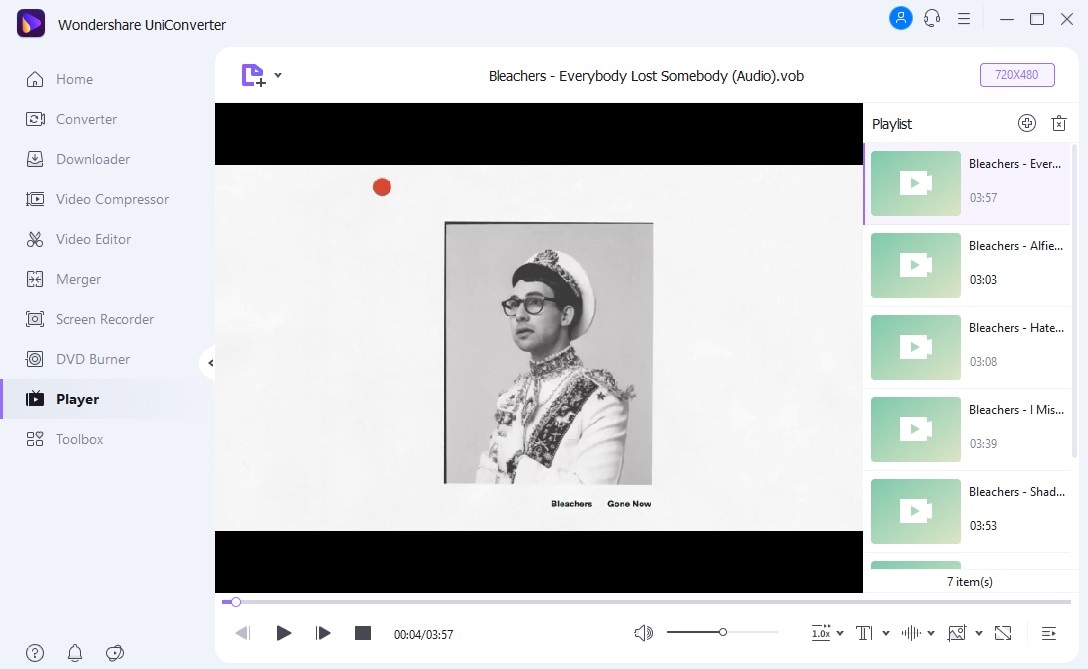Open help with the question mark icon
Viewport: 1088px width, 669px height.
coord(35,653)
